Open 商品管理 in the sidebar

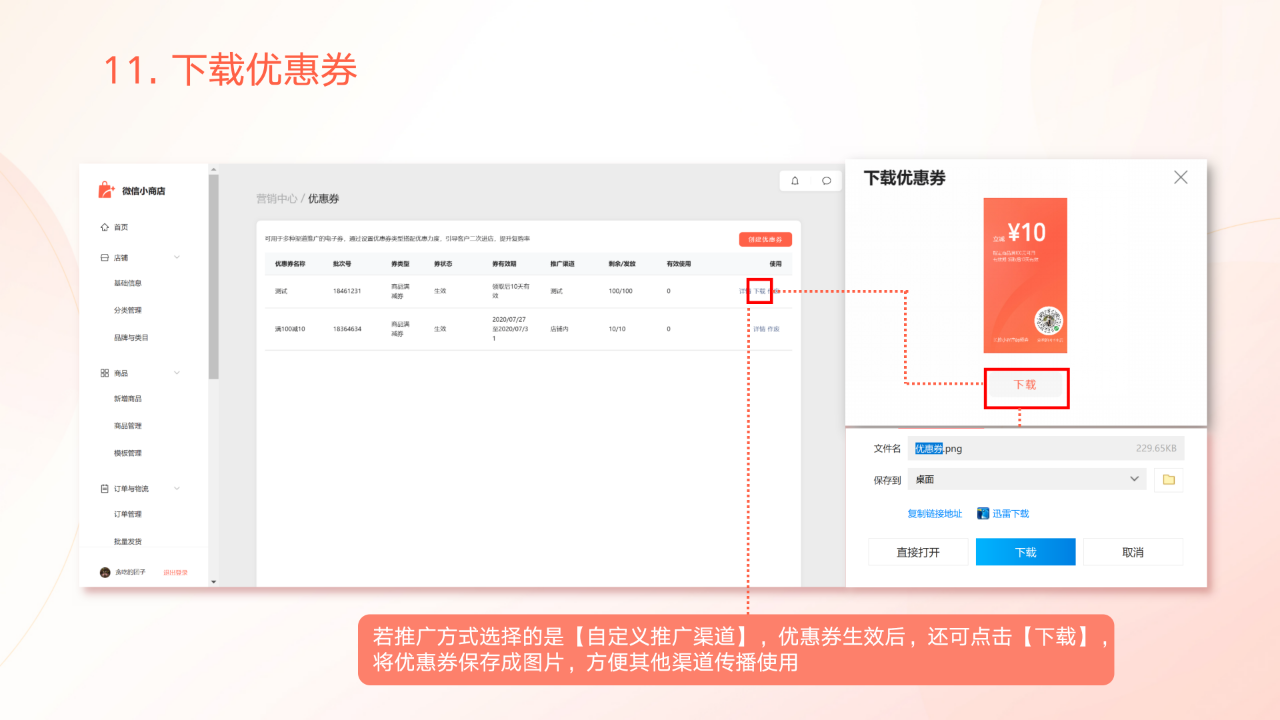pos(128,426)
